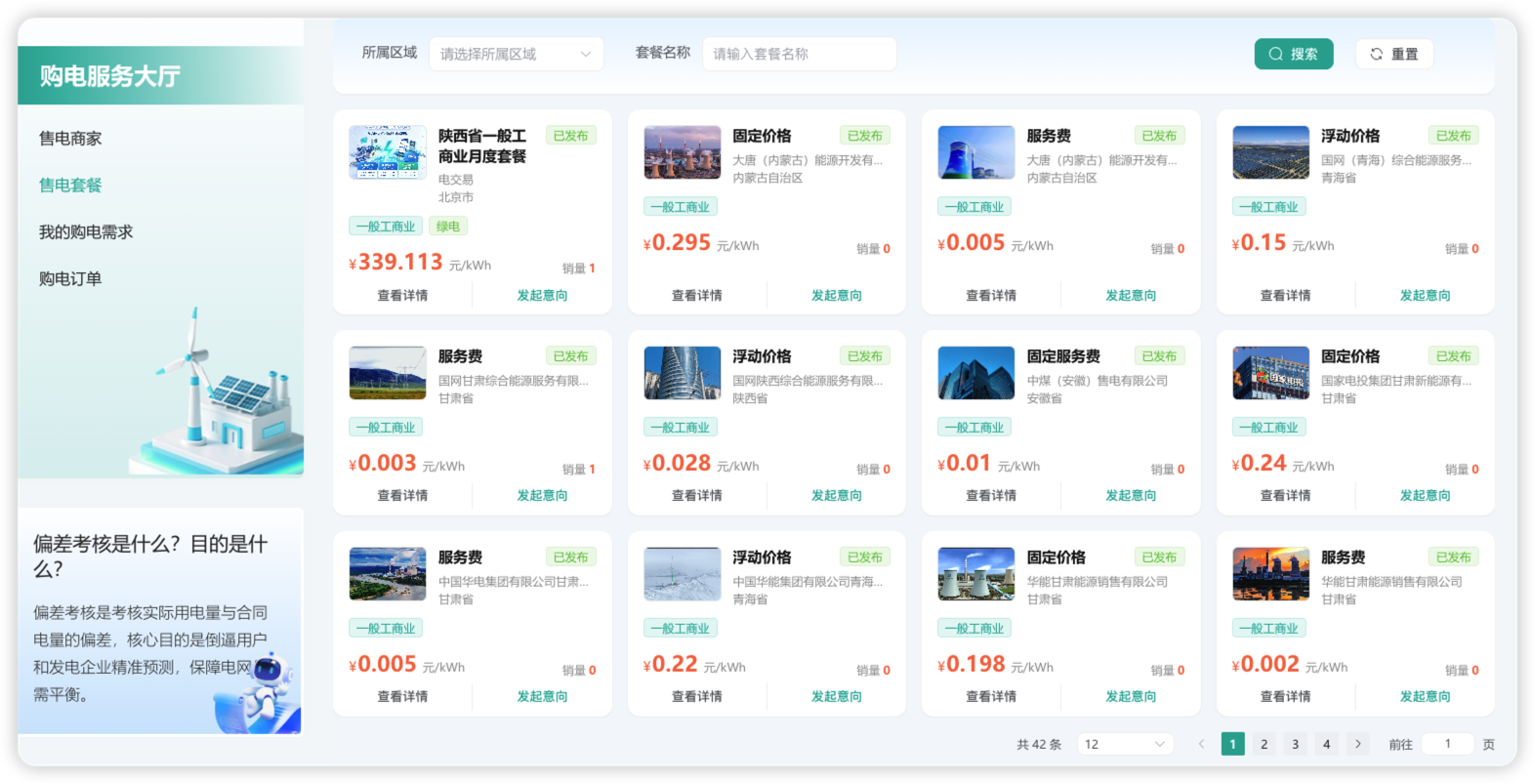This screenshot has width=1535, height=784.
Task: Click the 重置 reset button
Action: pyautogui.click(x=1393, y=54)
